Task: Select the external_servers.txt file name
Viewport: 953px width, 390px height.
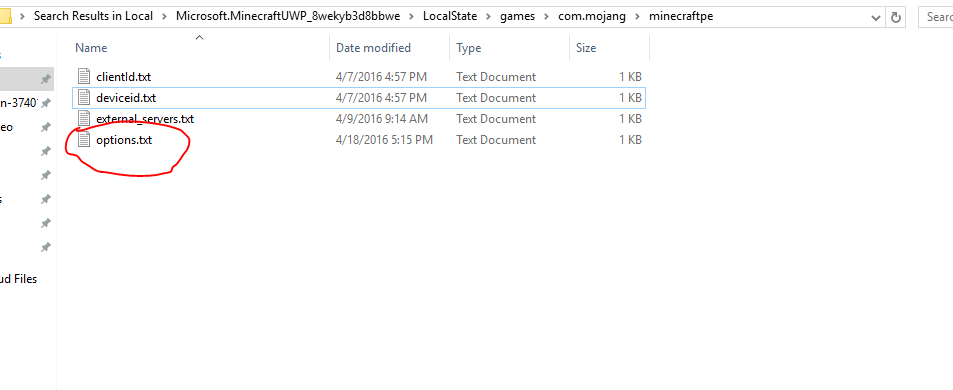Action: (145, 119)
